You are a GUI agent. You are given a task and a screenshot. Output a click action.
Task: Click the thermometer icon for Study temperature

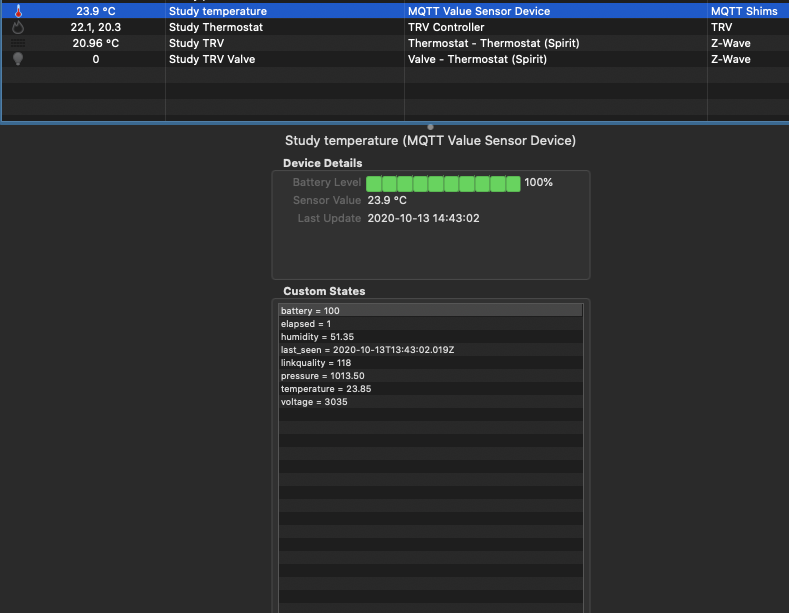(18, 11)
